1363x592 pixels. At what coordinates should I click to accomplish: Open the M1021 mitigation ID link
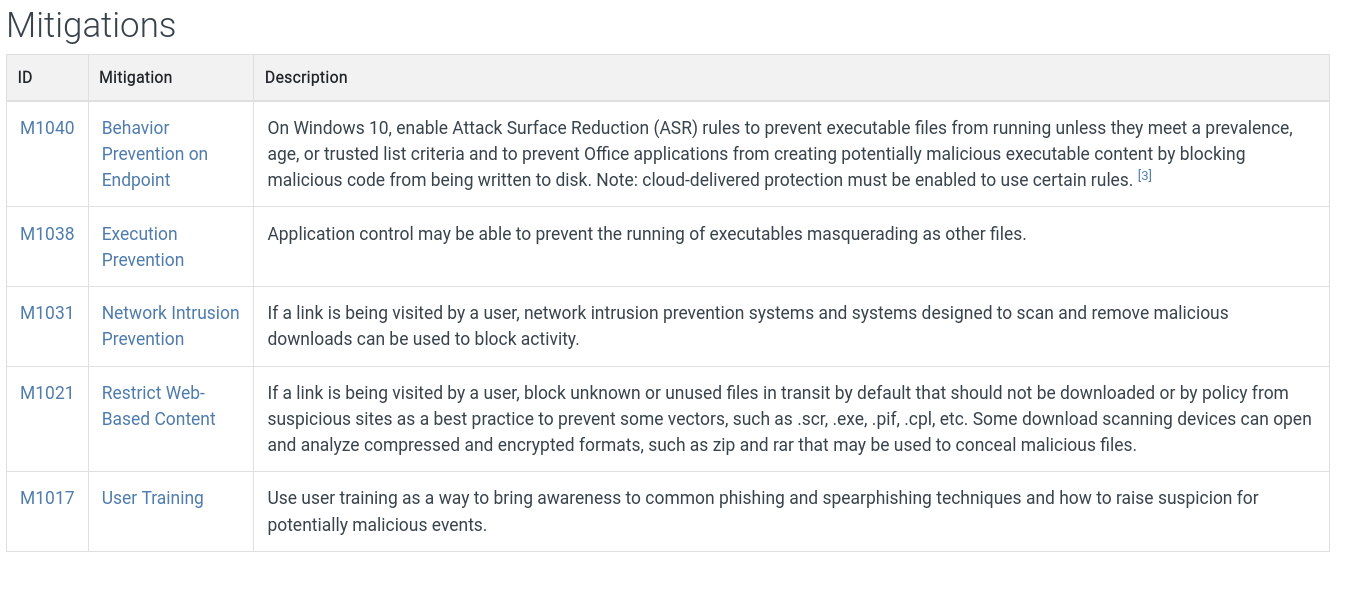[x=47, y=393]
